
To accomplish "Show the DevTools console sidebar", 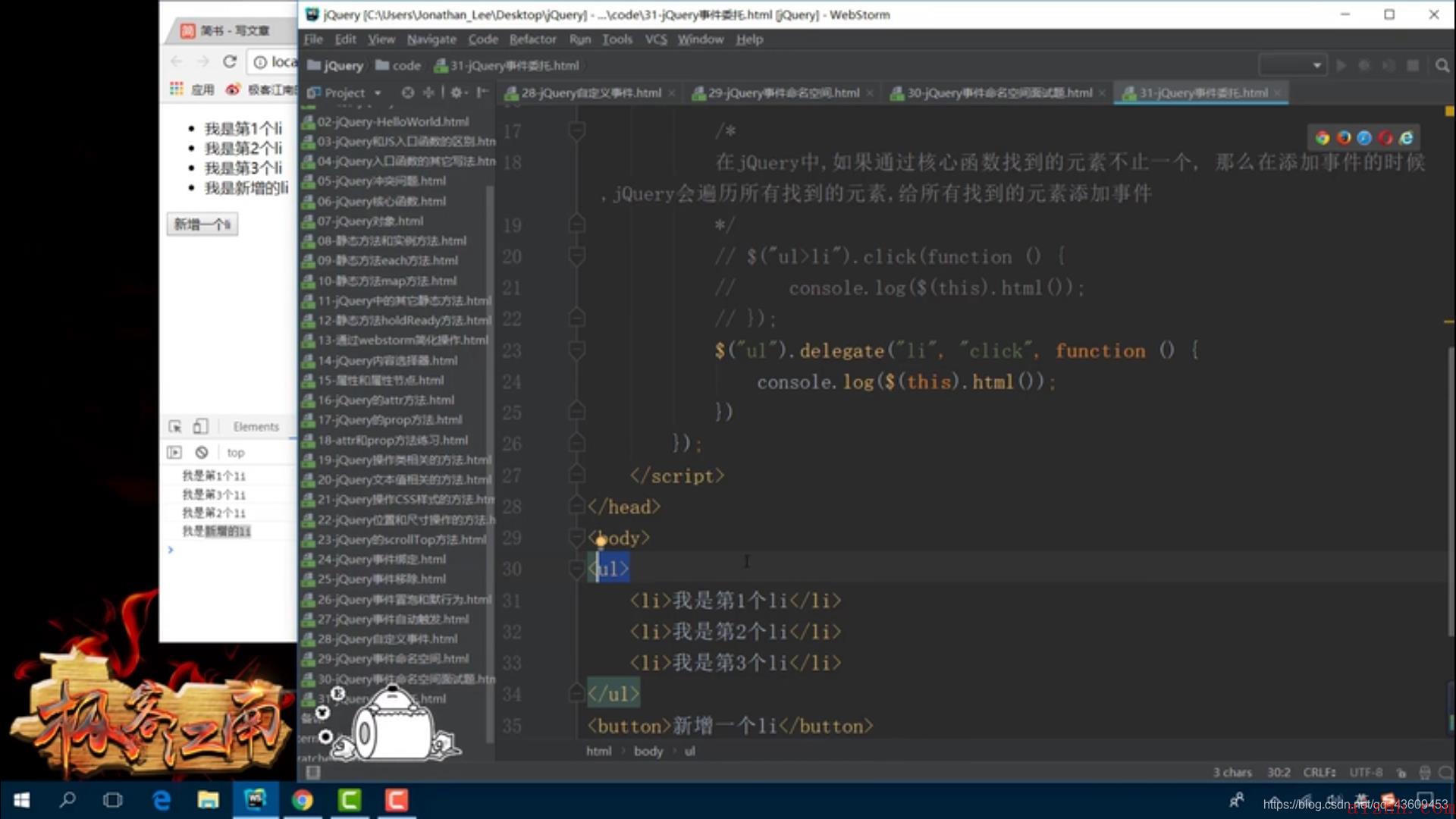I will [x=174, y=453].
